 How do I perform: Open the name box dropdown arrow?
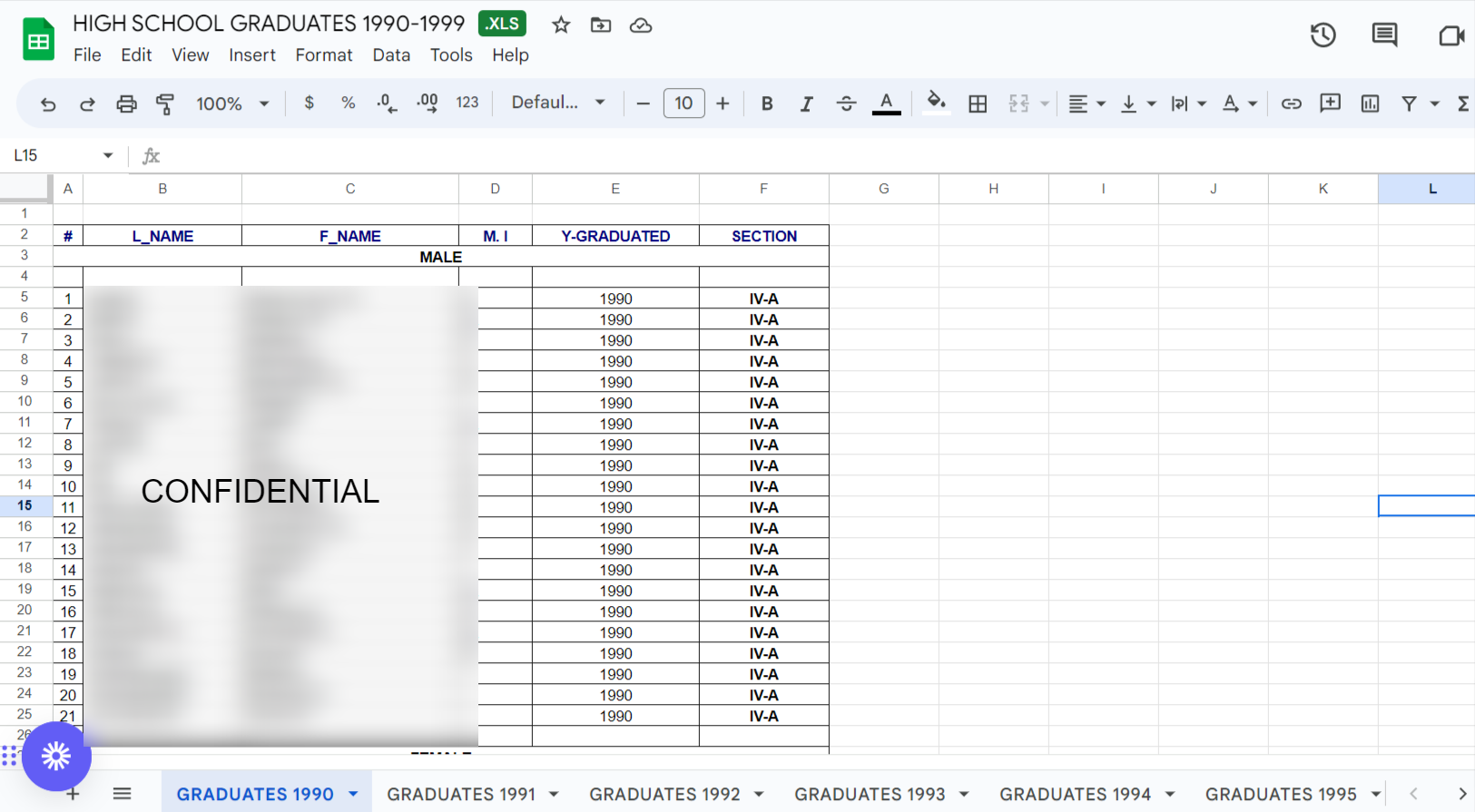point(108,155)
